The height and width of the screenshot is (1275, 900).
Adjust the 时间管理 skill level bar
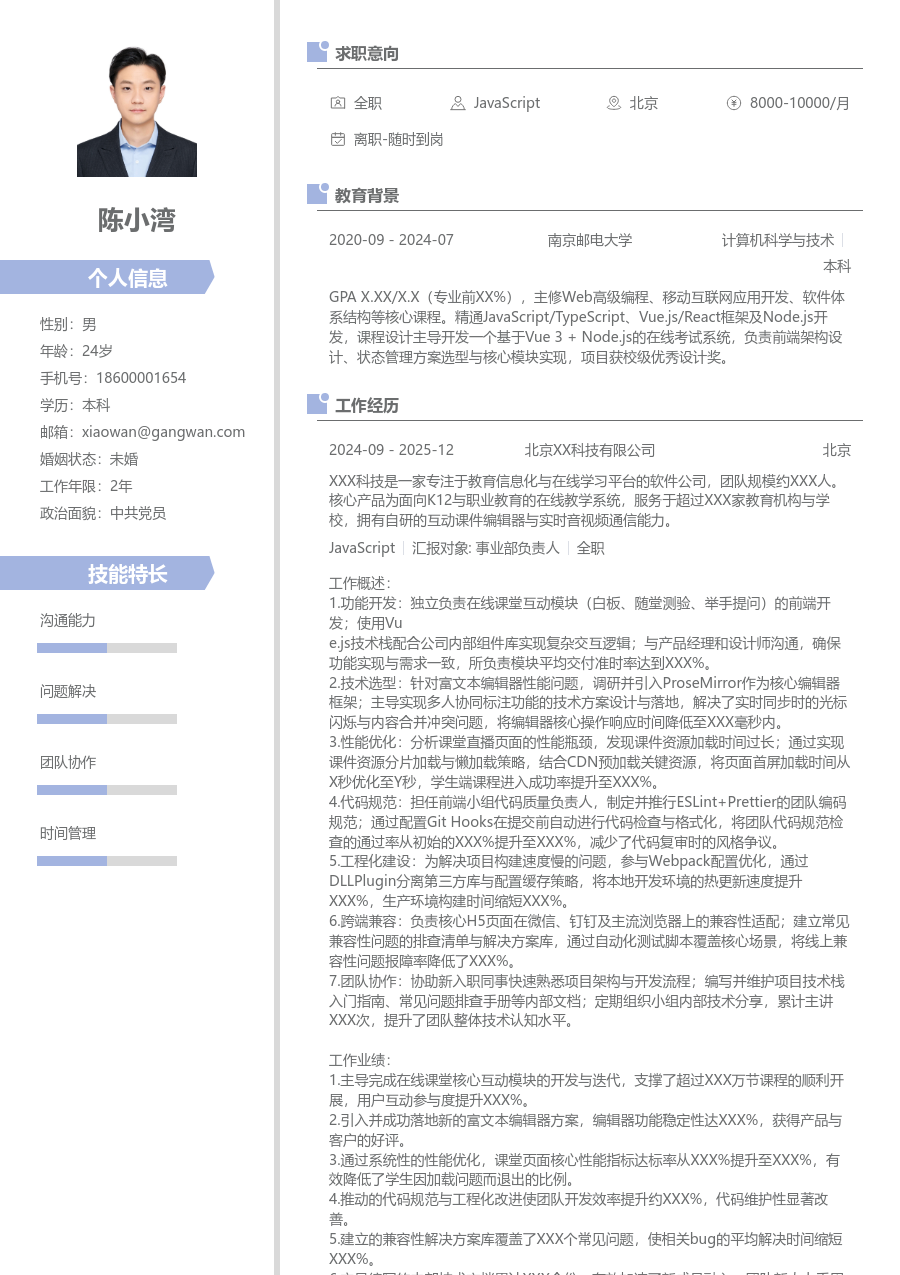107,860
